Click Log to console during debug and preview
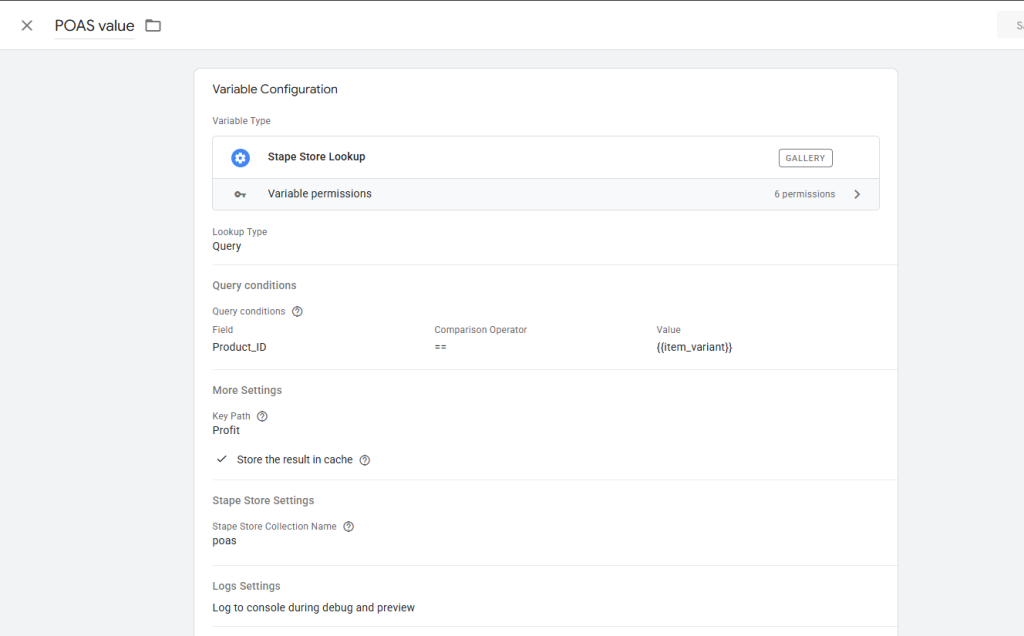The image size is (1024, 636). 313,607
